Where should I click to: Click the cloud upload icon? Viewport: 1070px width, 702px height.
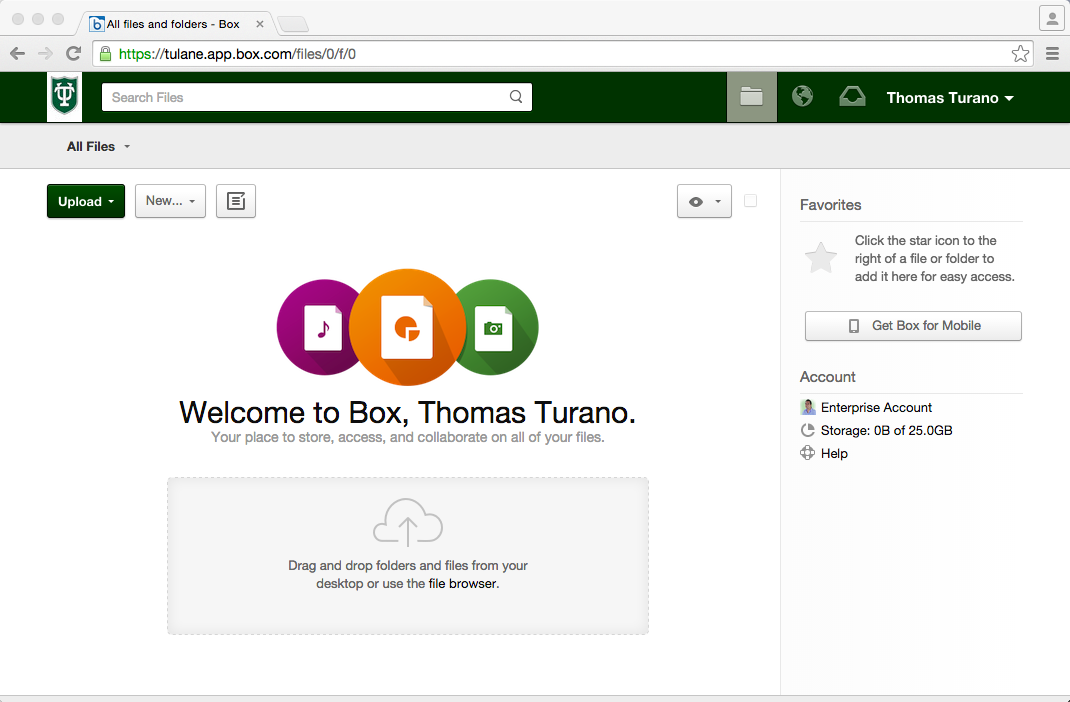(x=408, y=523)
